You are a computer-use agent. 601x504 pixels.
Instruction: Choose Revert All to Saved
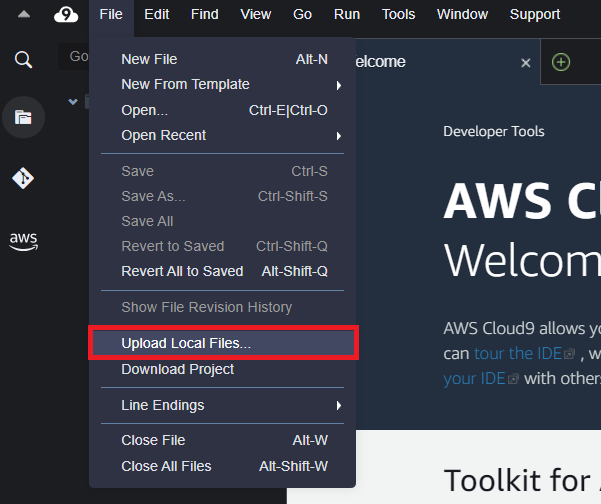pos(222,271)
